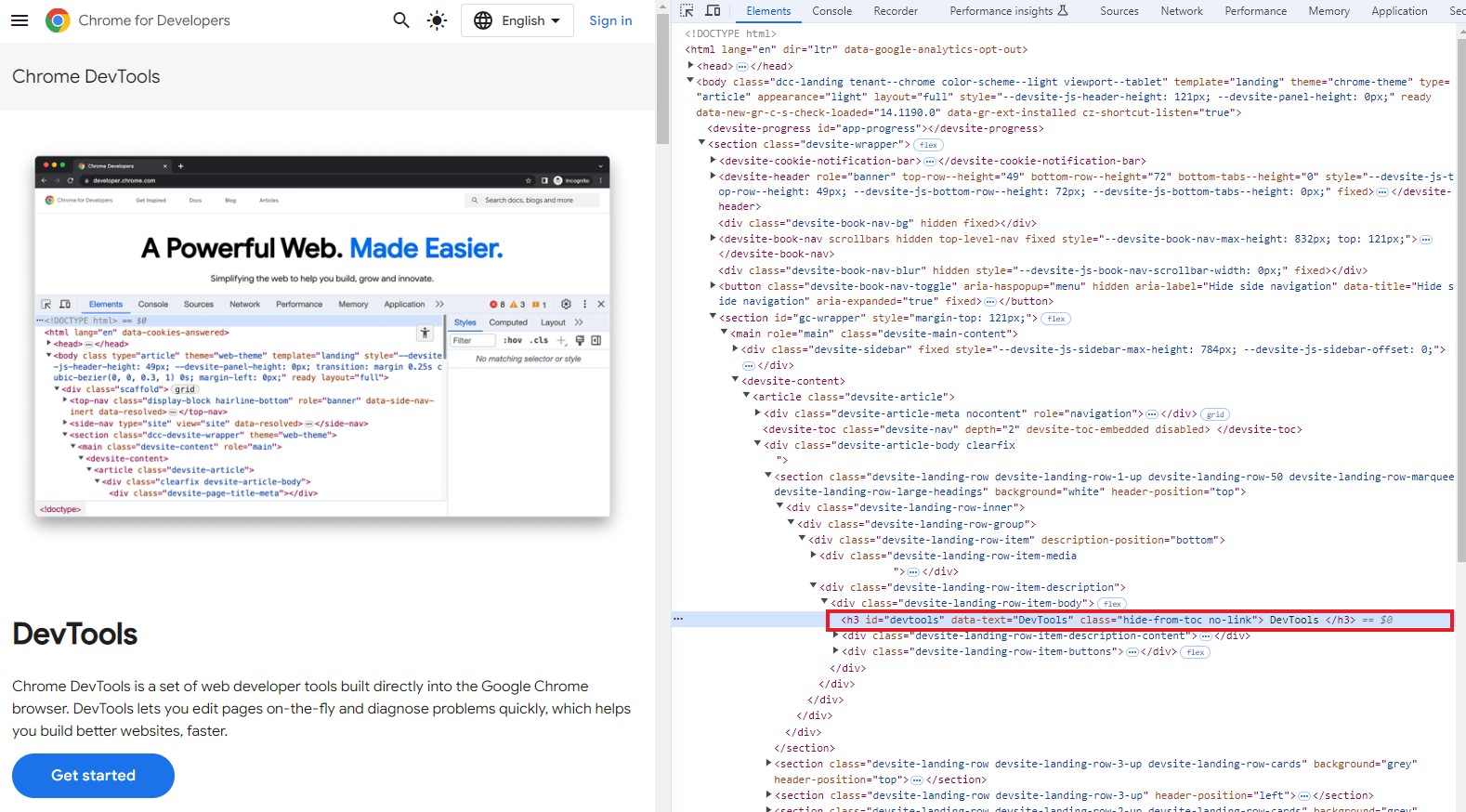Screen dimensions: 1466x812
Task: Select the devsite-progress element row
Action: coord(875,128)
